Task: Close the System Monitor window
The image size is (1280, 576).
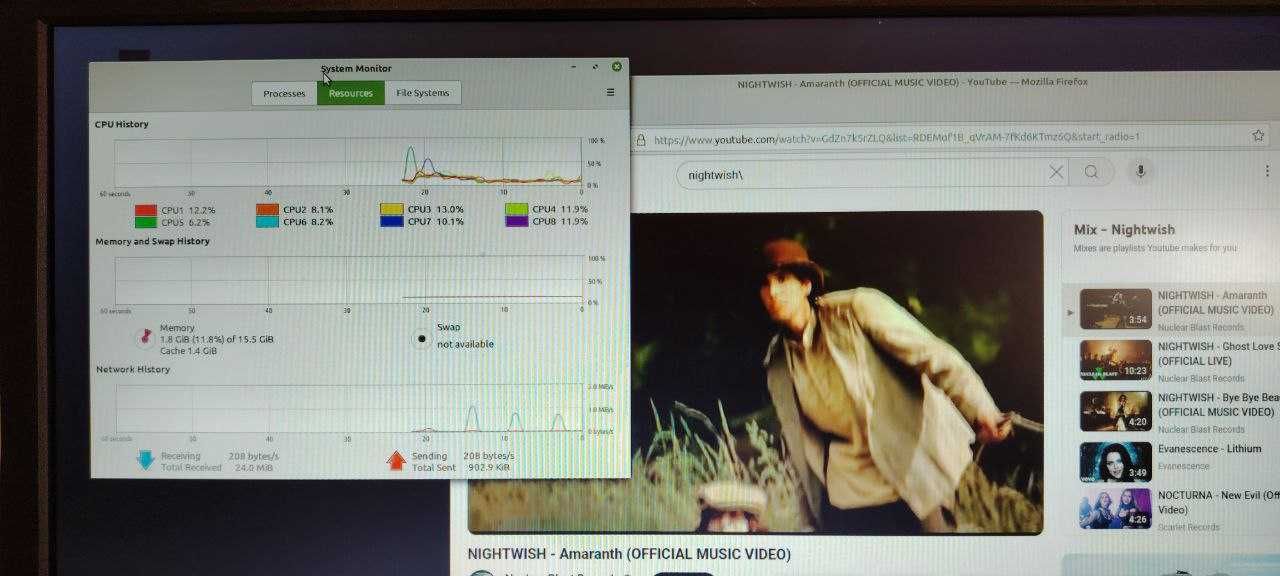Action: click(x=616, y=67)
